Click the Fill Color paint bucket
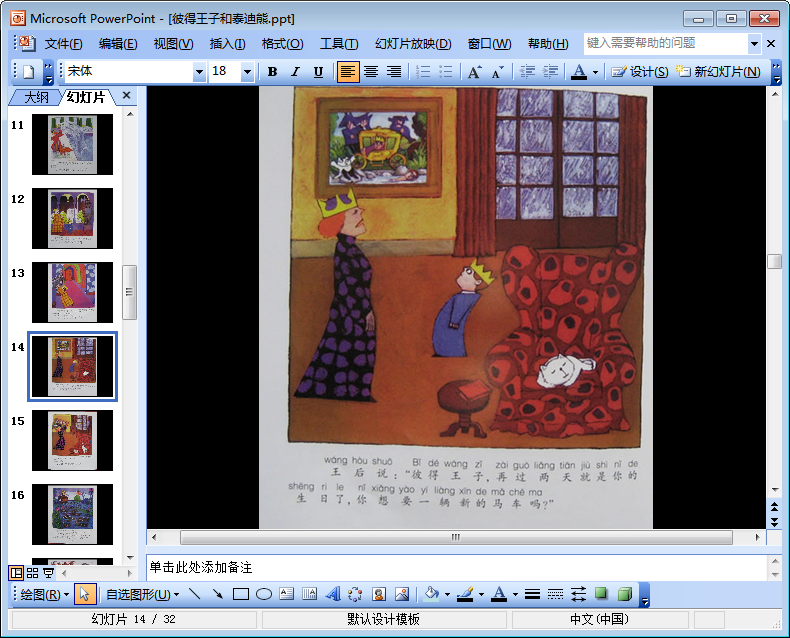Viewport: 790px width, 638px height. pyautogui.click(x=432, y=595)
